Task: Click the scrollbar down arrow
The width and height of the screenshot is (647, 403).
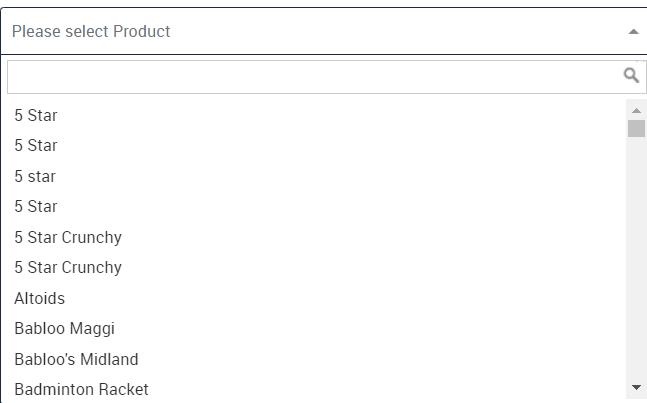Action: 636,387
